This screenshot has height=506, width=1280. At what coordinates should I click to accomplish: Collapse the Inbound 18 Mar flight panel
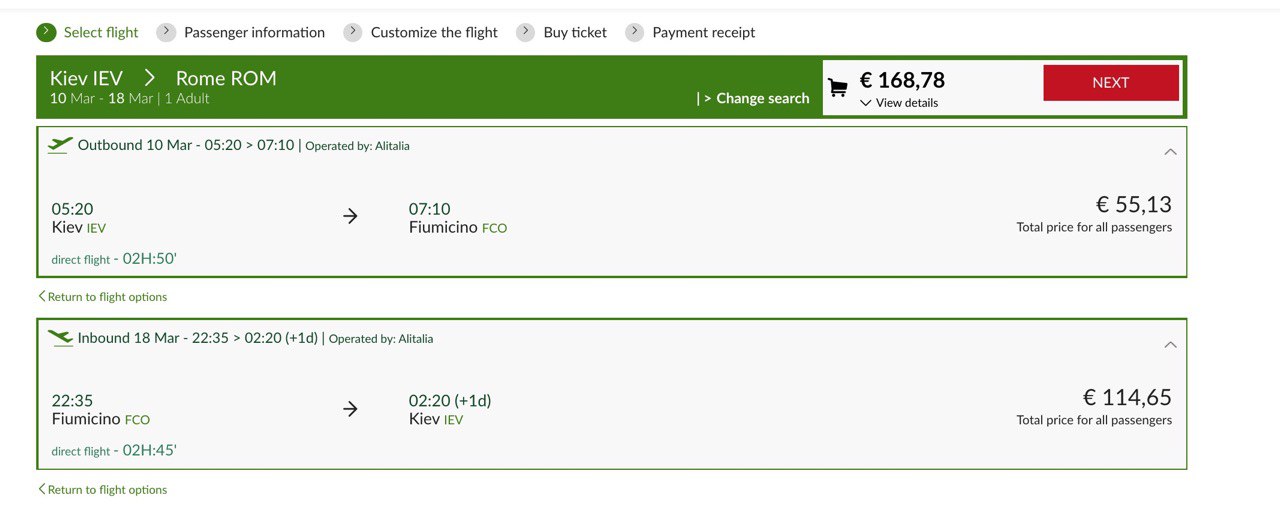pyautogui.click(x=1170, y=345)
